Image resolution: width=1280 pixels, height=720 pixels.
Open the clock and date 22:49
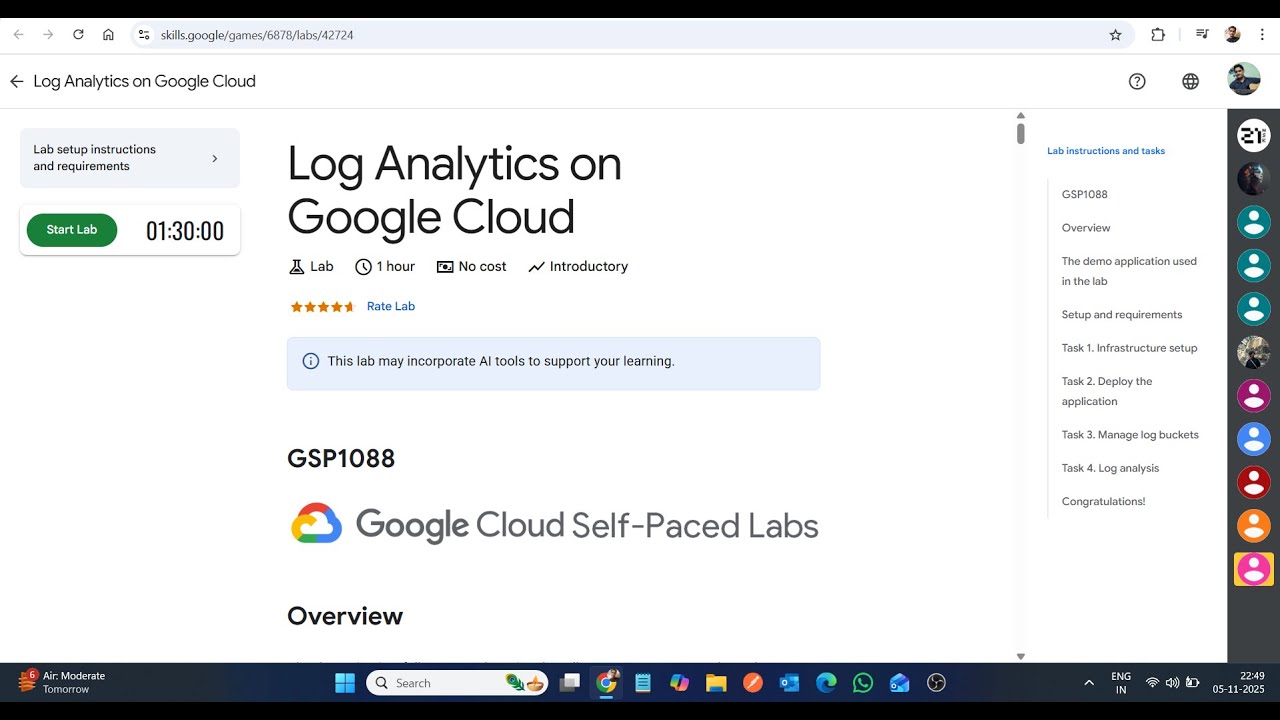coord(1239,683)
